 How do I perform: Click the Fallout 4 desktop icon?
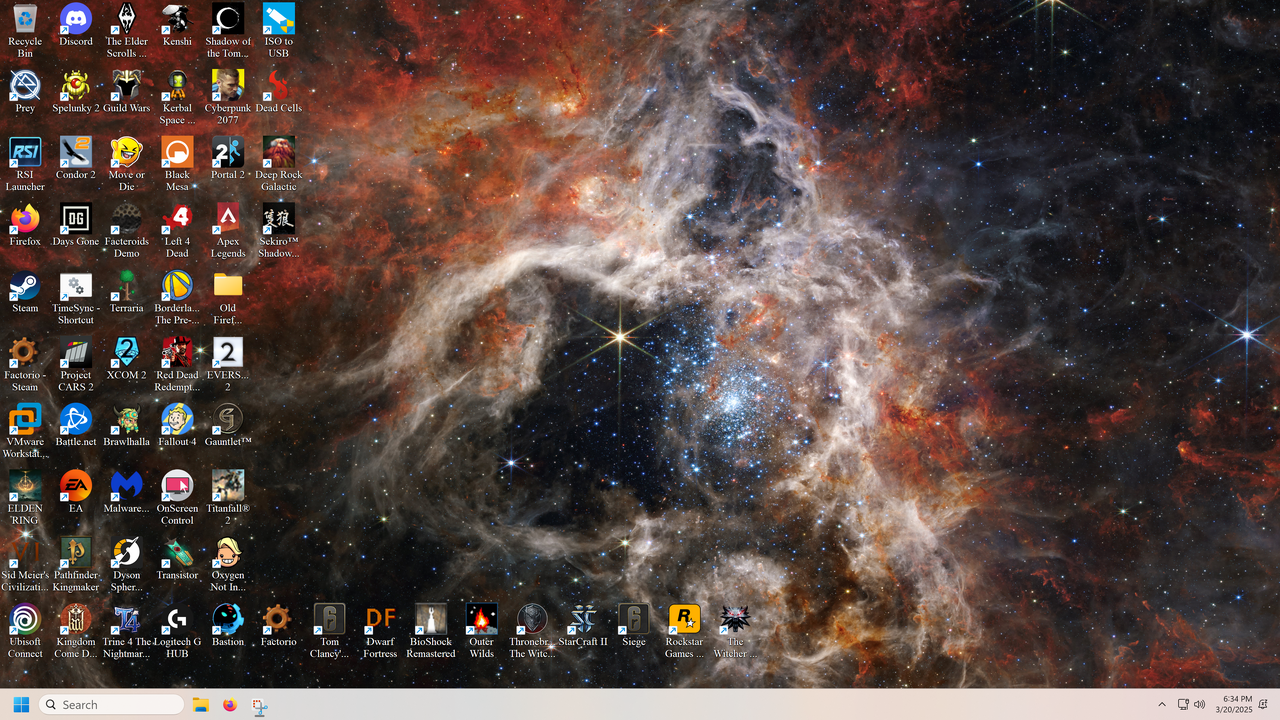point(177,420)
